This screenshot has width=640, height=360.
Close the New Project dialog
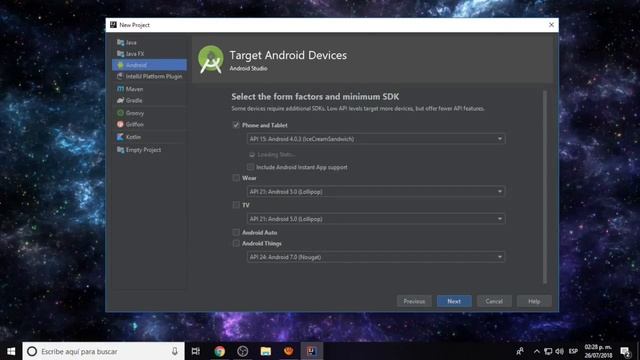(551, 25)
